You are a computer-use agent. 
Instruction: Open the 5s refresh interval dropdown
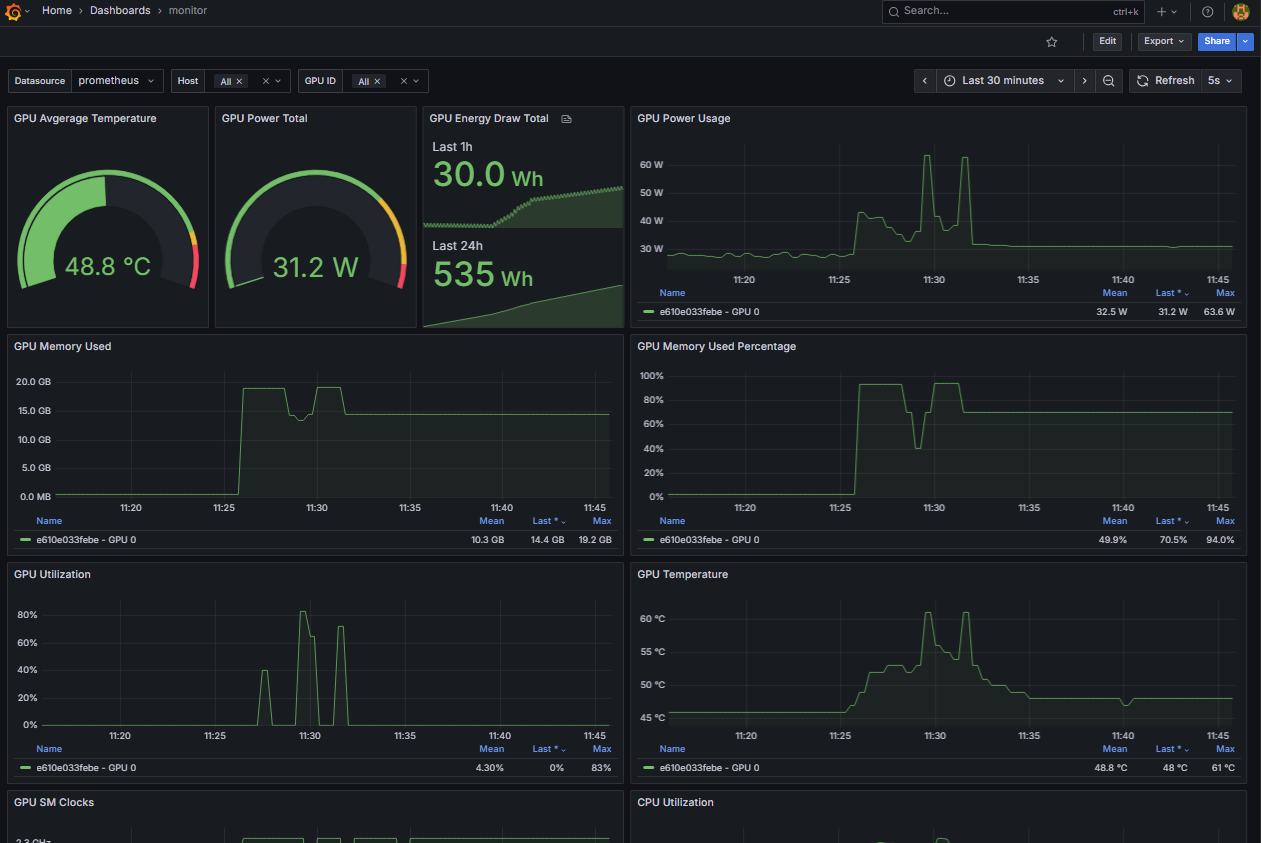tap(1220, 81)
